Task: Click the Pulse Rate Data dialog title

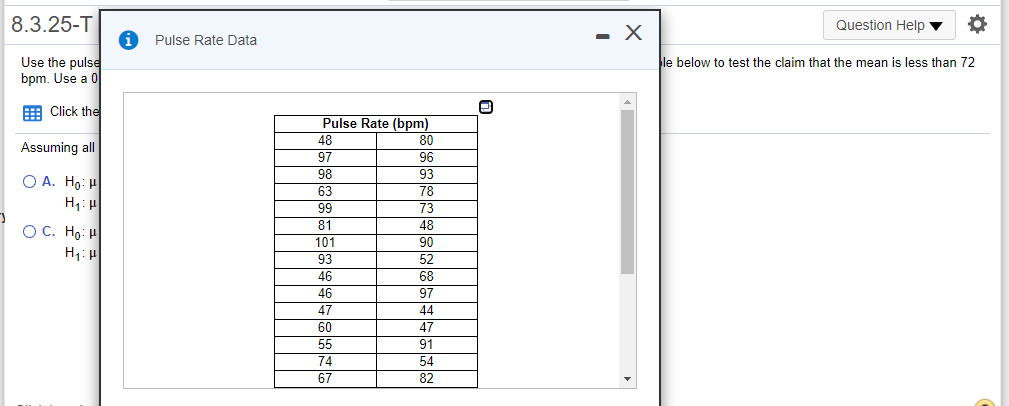Action: [206, 41]
